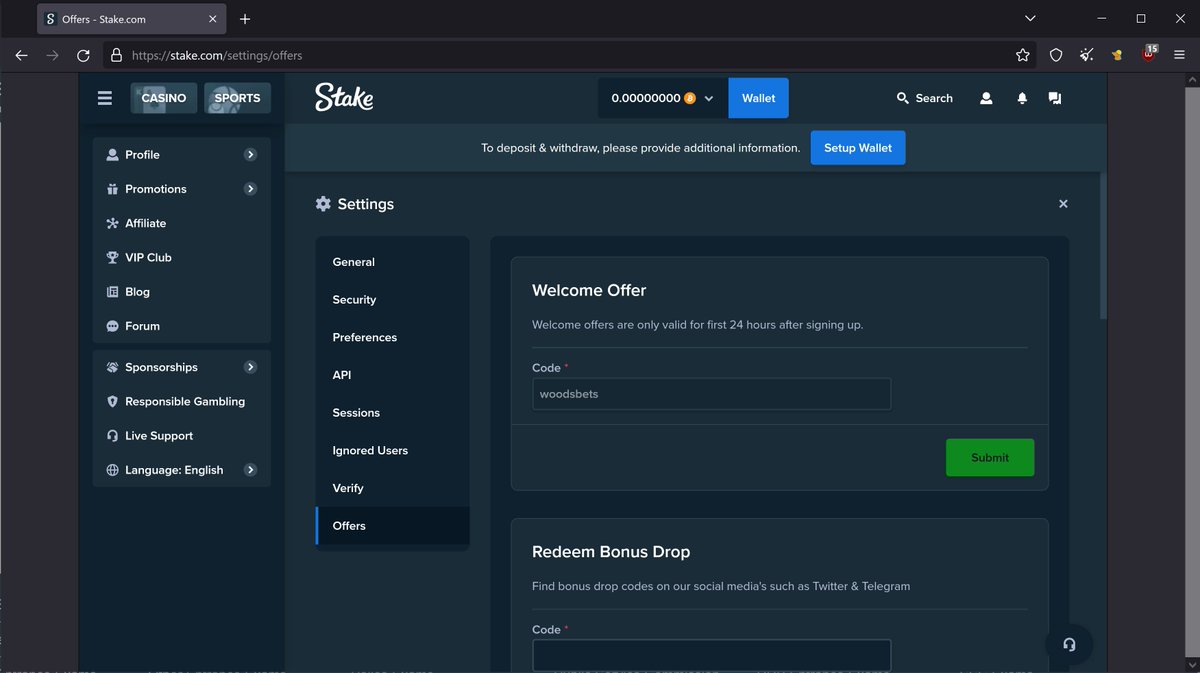Expand the Language: English selector arrow
This screenshot has height=673, width=1200.
[x=250, y=470]
